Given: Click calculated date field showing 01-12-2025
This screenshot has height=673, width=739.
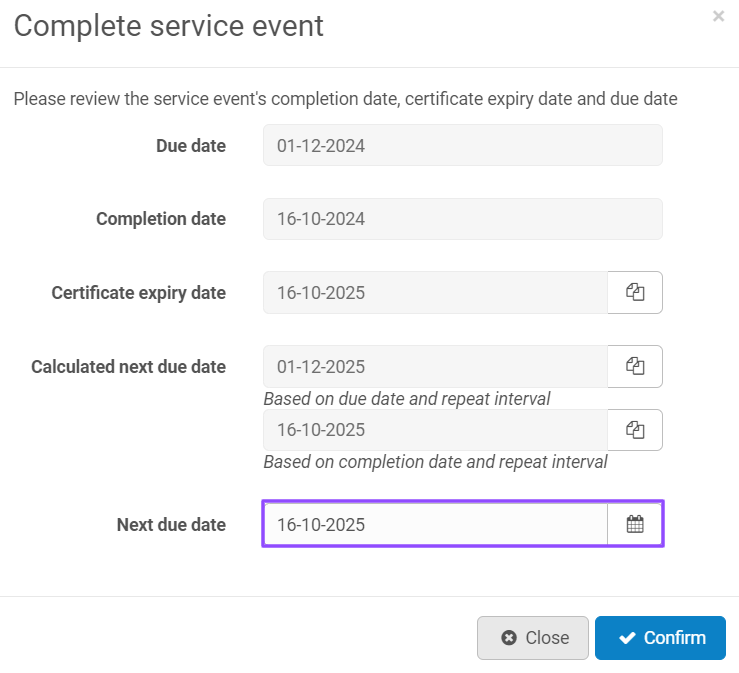Looking at the screenshot, I should 435,366.
